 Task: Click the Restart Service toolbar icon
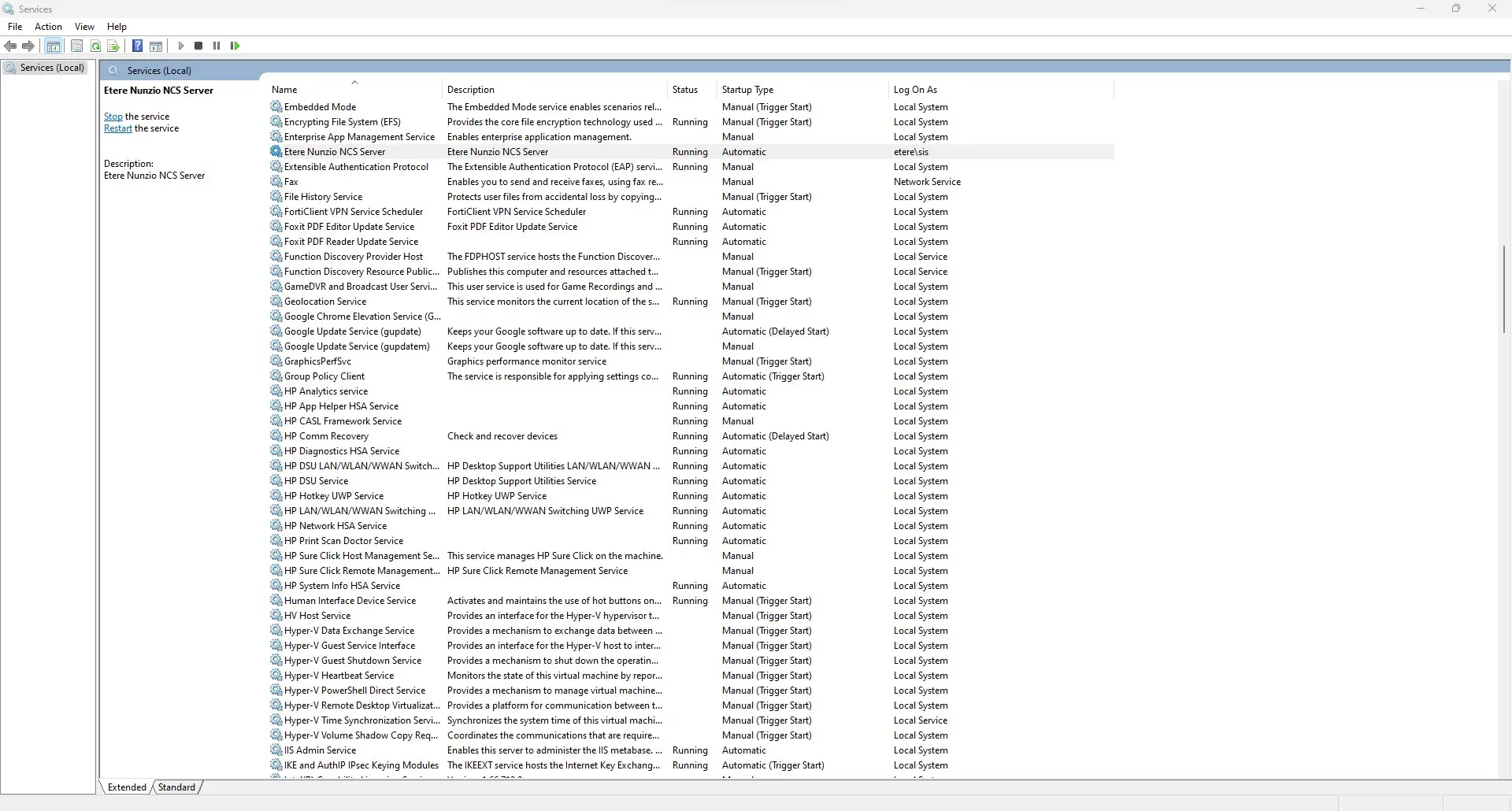235,46
